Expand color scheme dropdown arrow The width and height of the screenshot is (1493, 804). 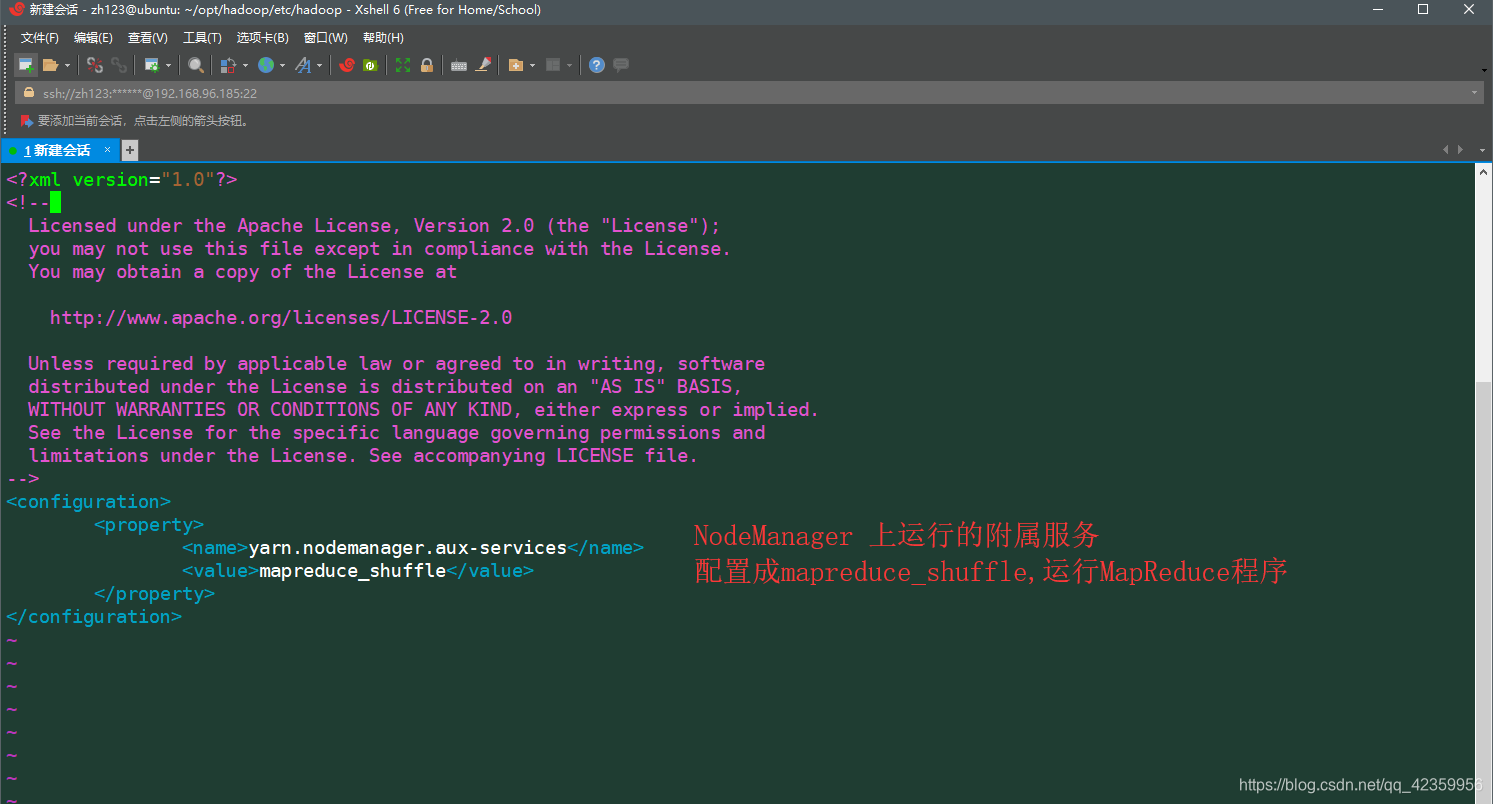point(245,65)
